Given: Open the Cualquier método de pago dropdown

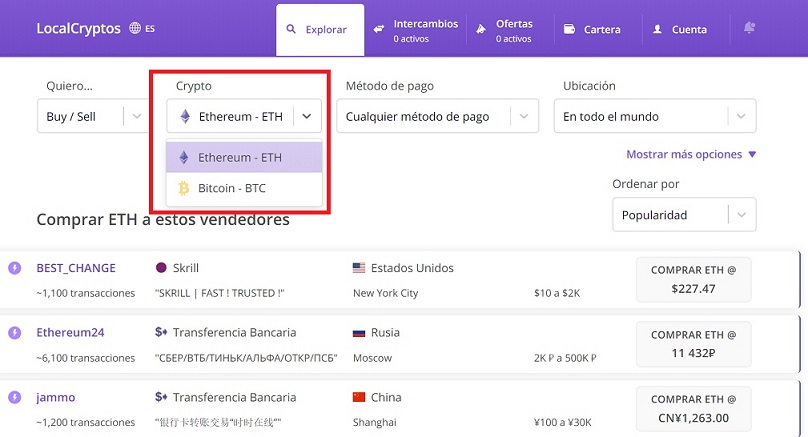Looking at the screenshot, I should tap(437, 116).
